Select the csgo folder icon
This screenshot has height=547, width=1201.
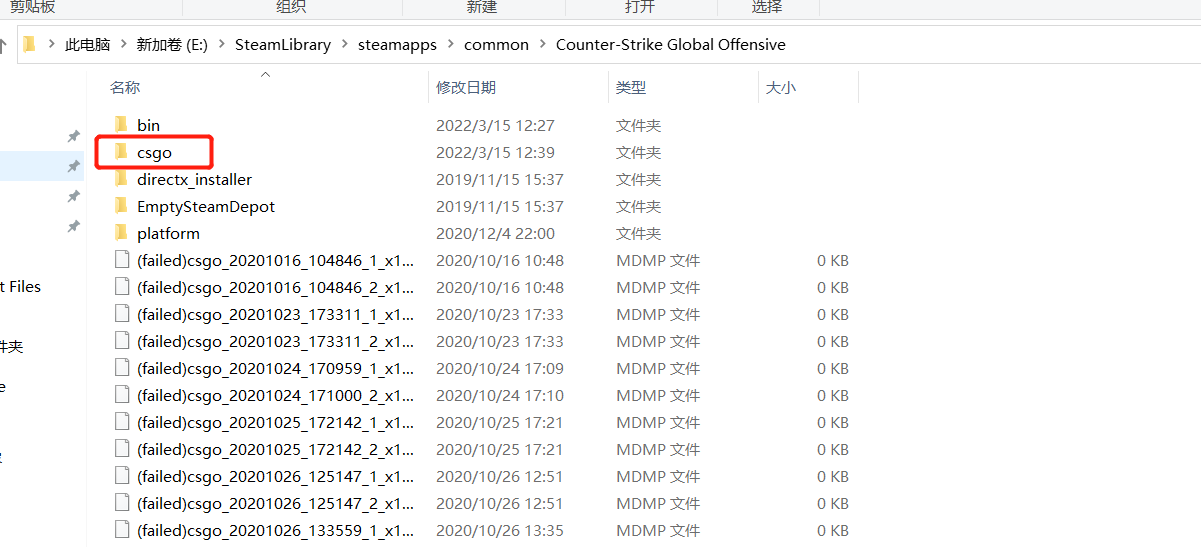coord(121,152)
